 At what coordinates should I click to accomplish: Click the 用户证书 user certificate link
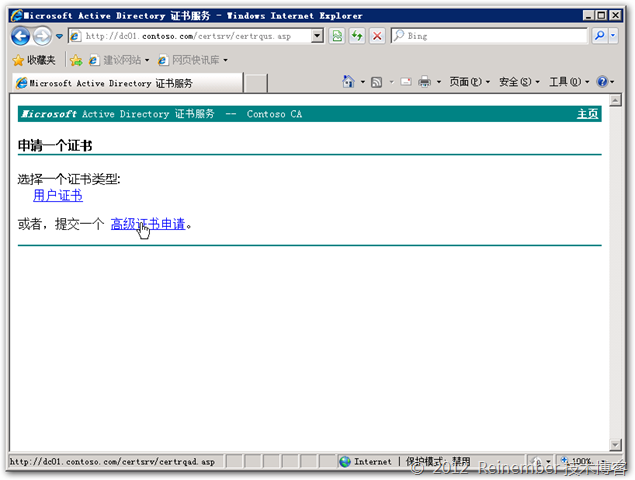point(58,196)
